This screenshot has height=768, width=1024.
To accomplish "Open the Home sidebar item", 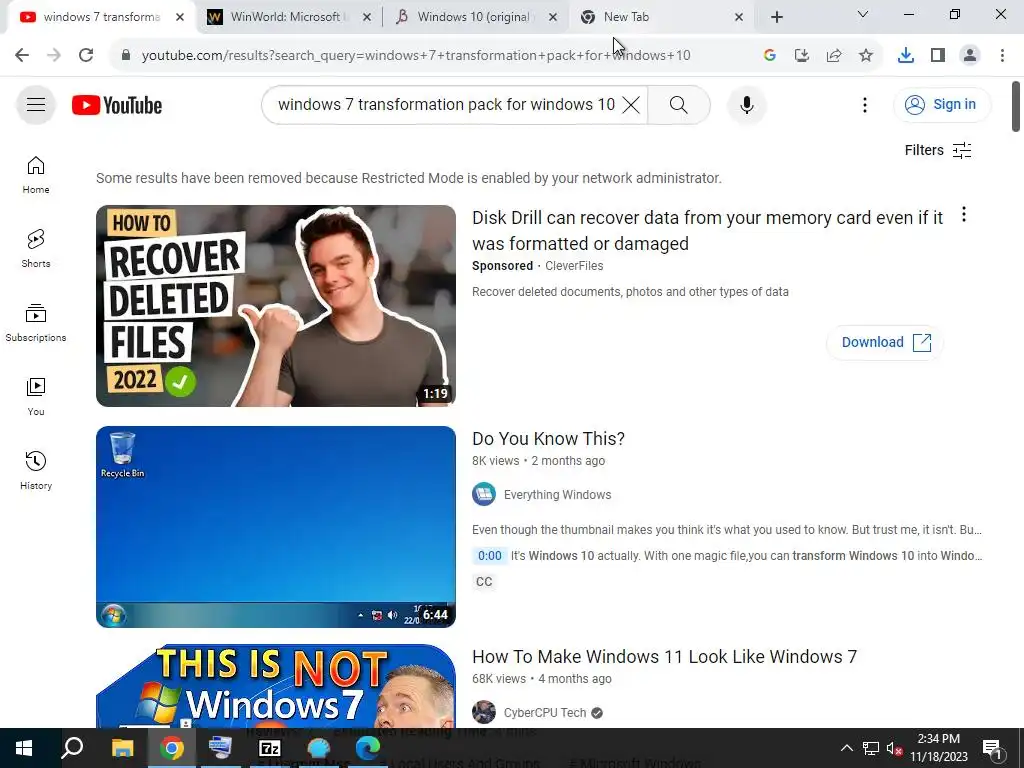I will (x=36, y=175).
